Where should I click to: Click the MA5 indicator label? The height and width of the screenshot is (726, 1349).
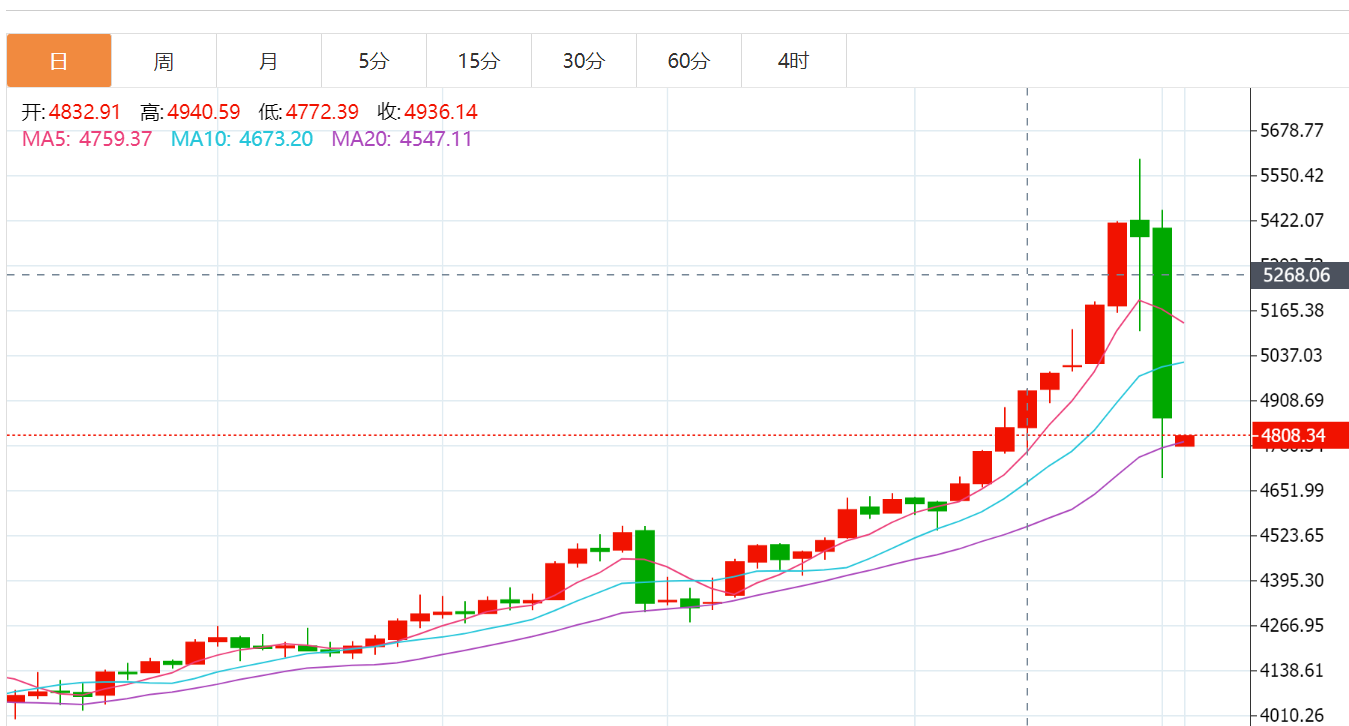[x=45, y=139]
